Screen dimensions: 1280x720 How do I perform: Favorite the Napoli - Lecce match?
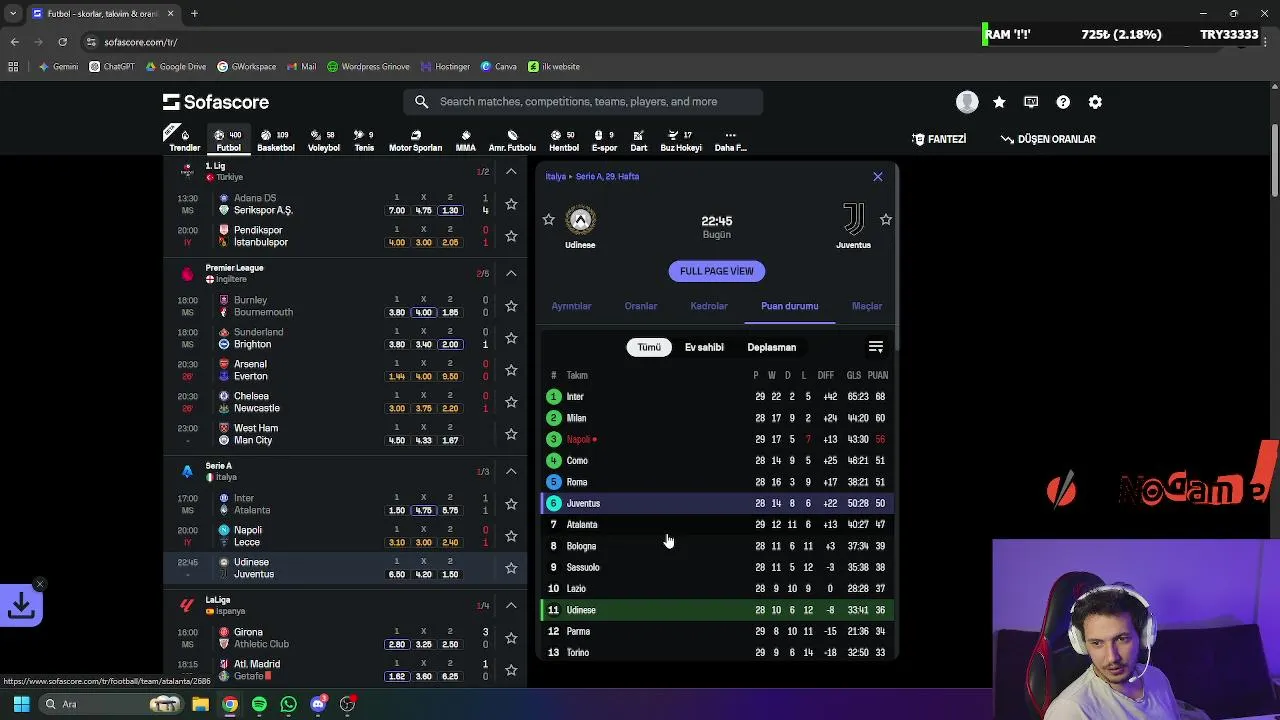tap(511, 536)
